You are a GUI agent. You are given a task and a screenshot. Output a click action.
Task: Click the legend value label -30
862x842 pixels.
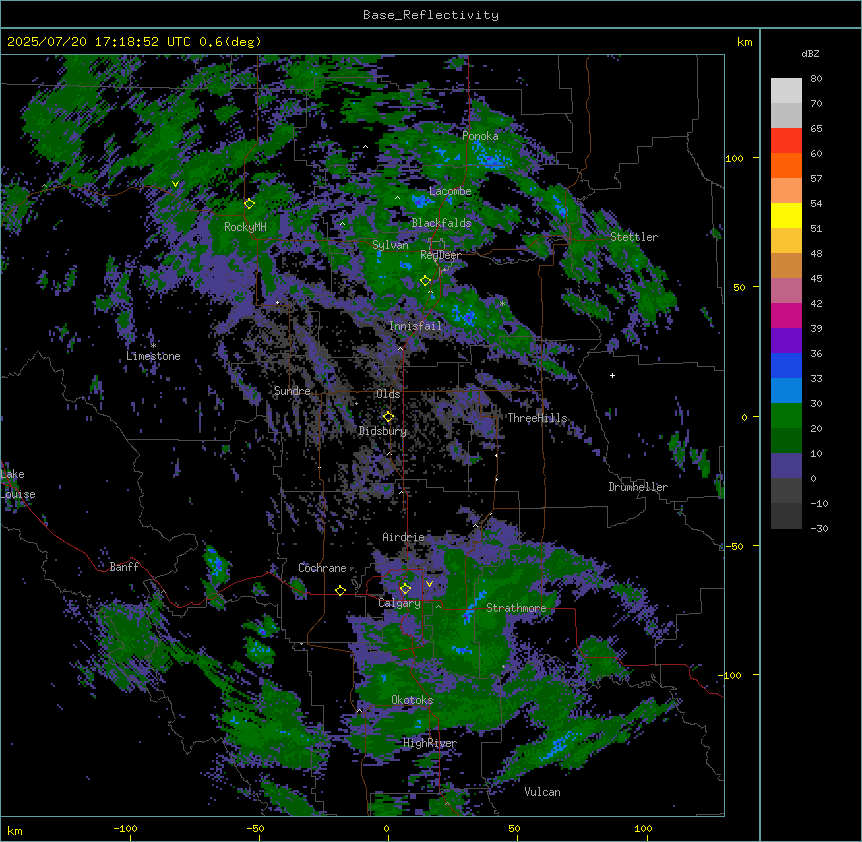pos(819,528)
